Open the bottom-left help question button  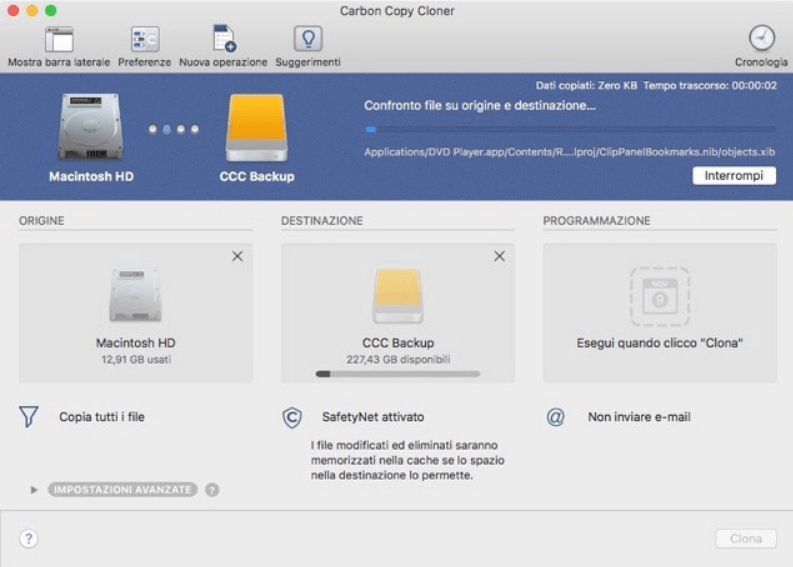coord(29,539)
